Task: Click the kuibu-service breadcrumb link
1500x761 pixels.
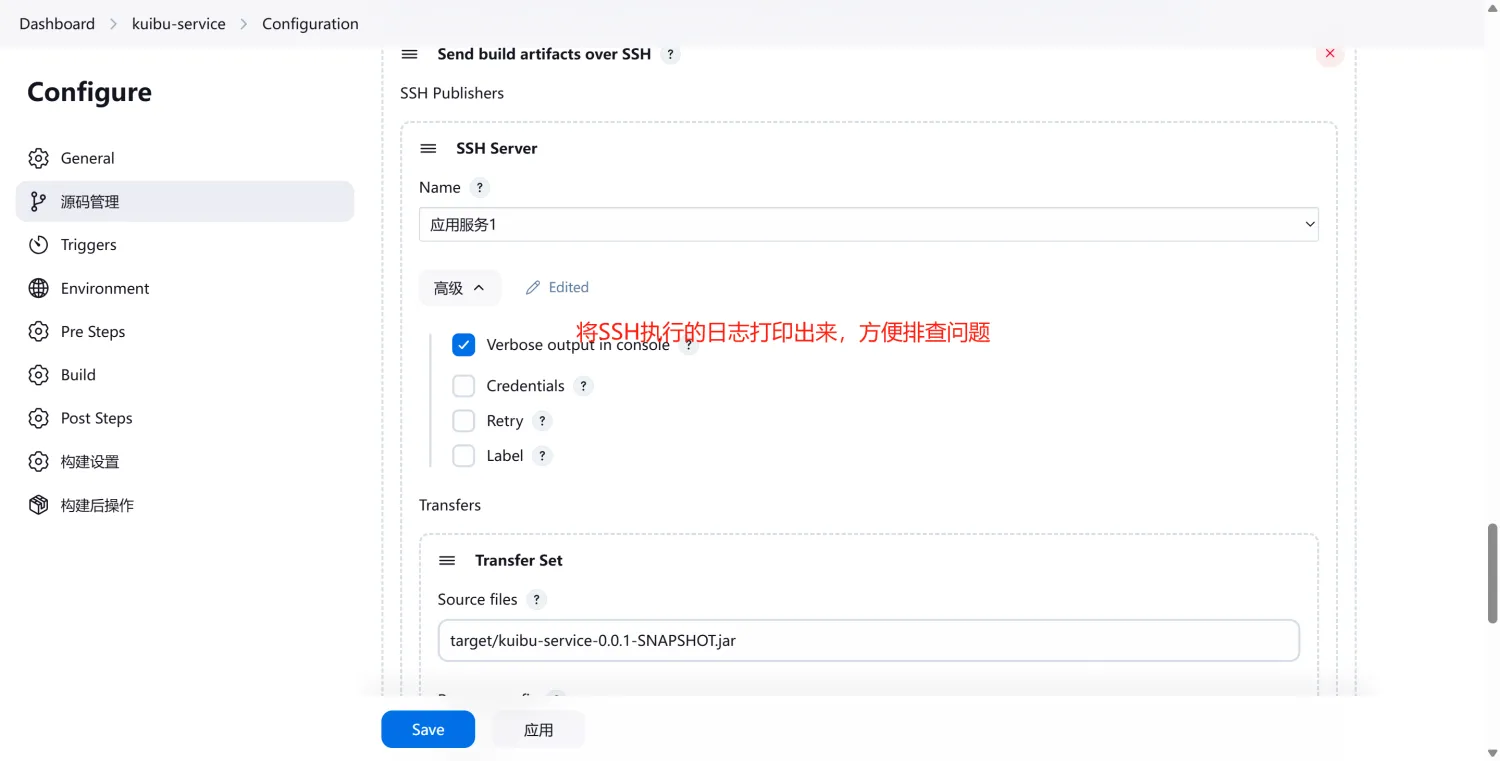Action: click(178, 24)
